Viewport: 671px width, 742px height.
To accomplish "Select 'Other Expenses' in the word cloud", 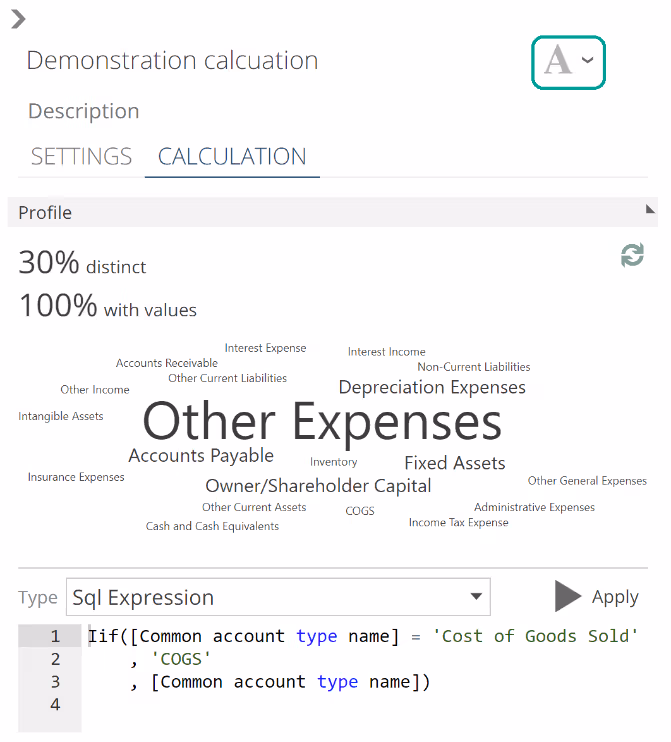I will click(x=322, y=422).
